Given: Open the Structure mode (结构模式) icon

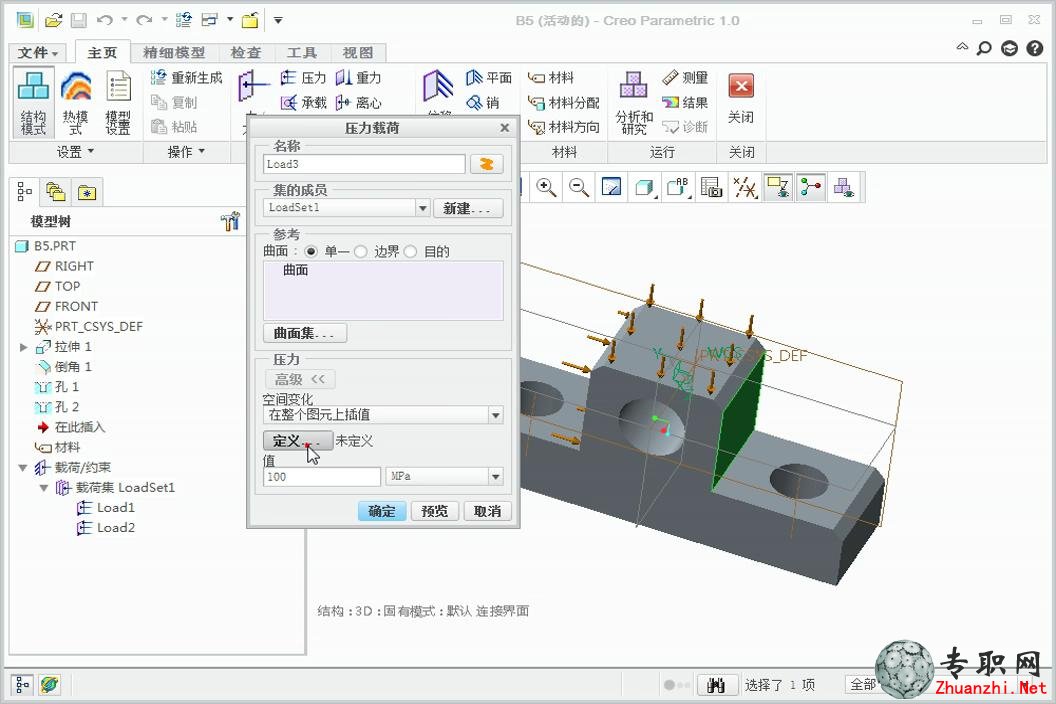Looking at the screenshot, I should (x=33, y=102).
